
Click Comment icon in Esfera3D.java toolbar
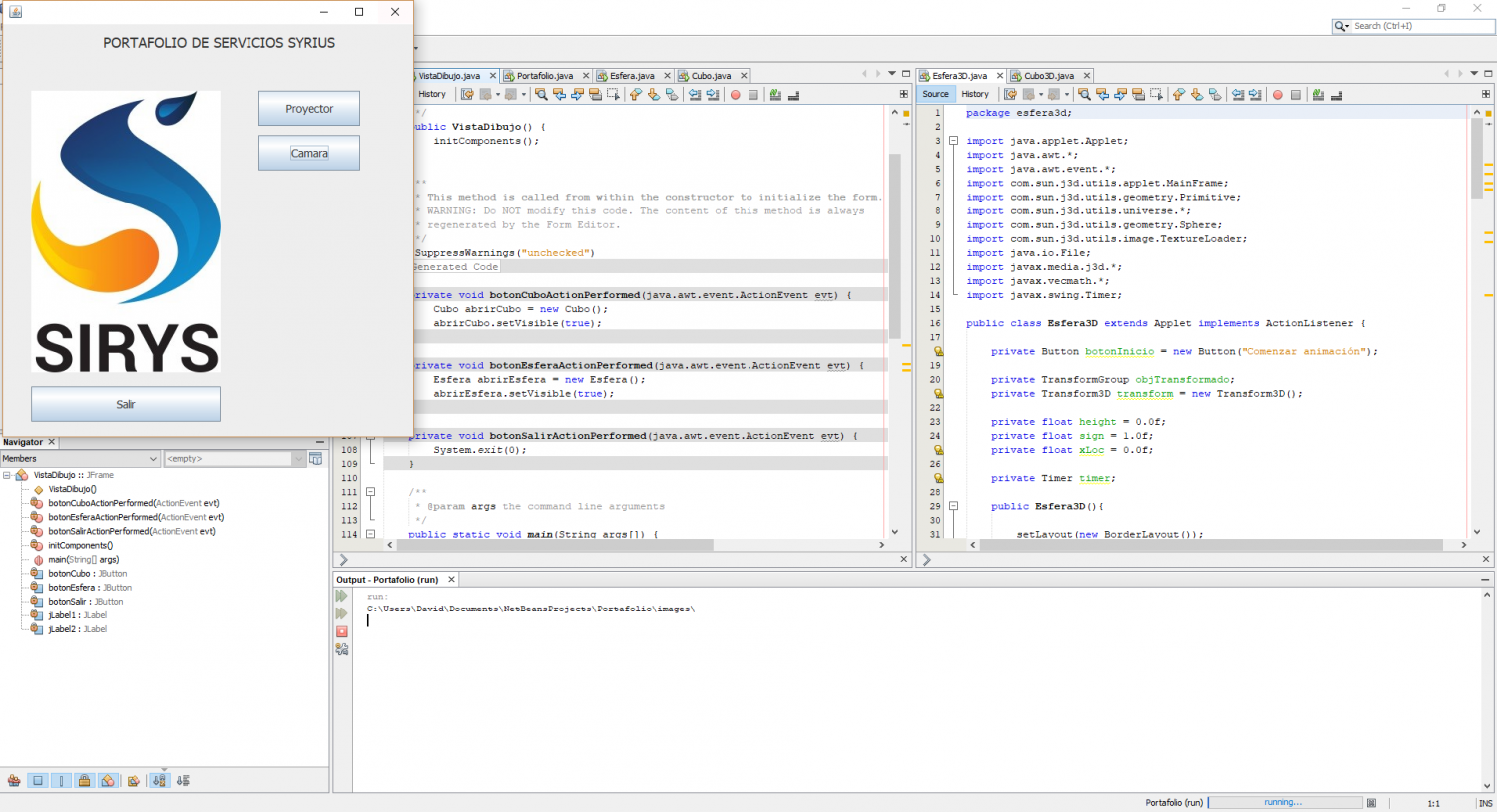pyautogui.click(x=1318, y=94)
